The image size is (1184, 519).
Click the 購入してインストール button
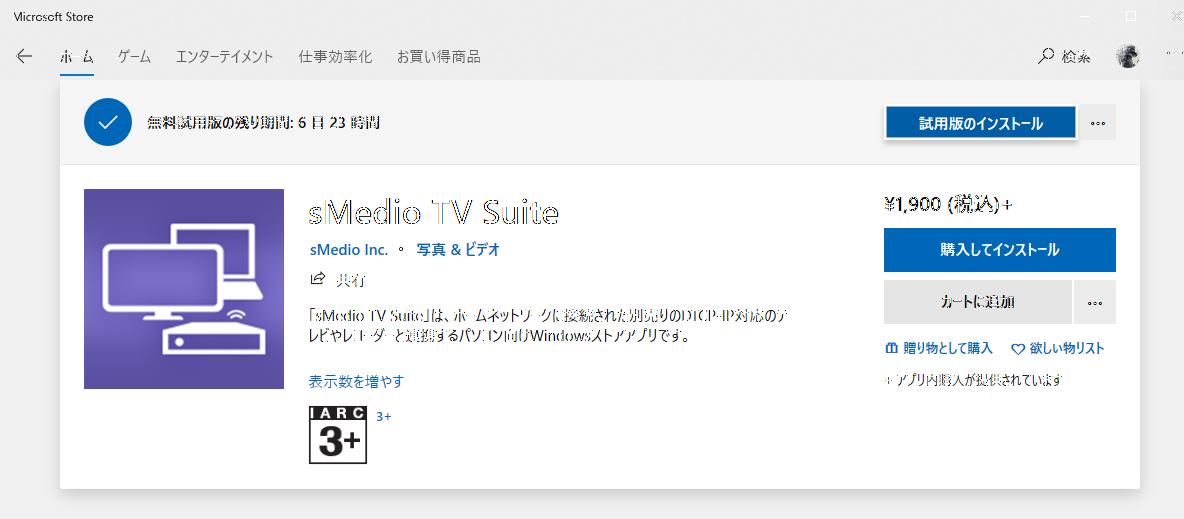999,250
